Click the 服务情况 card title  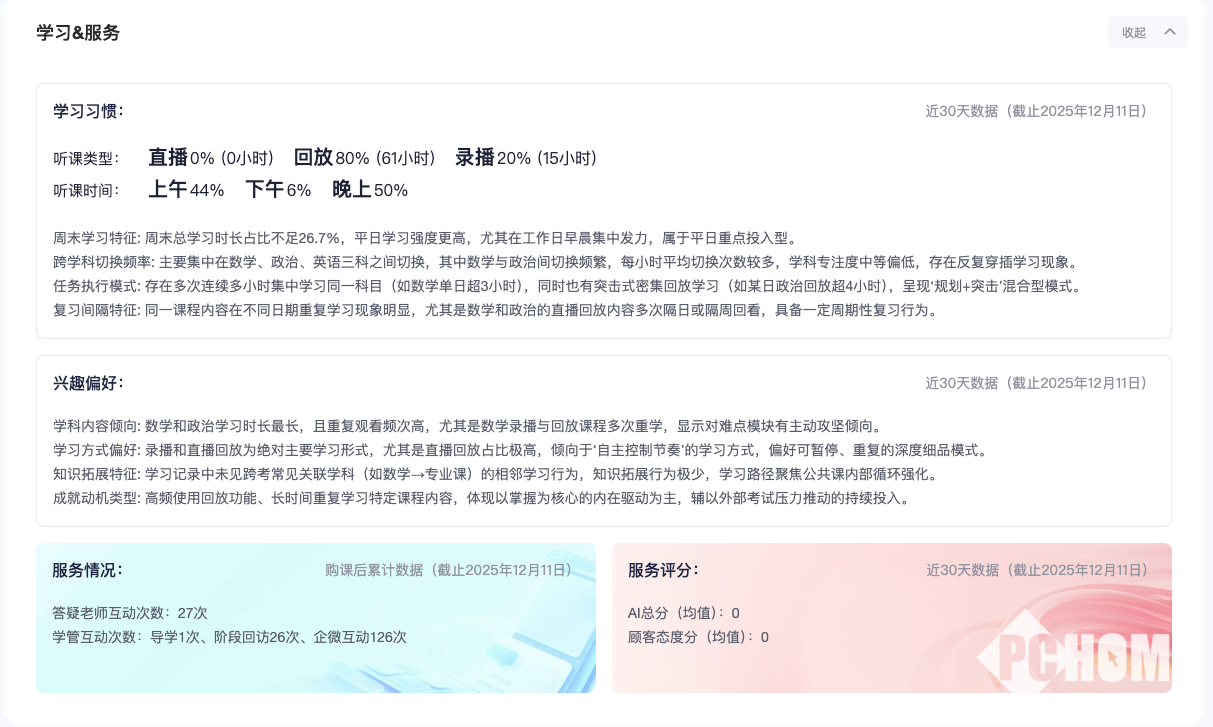click(x=87, y=571)
